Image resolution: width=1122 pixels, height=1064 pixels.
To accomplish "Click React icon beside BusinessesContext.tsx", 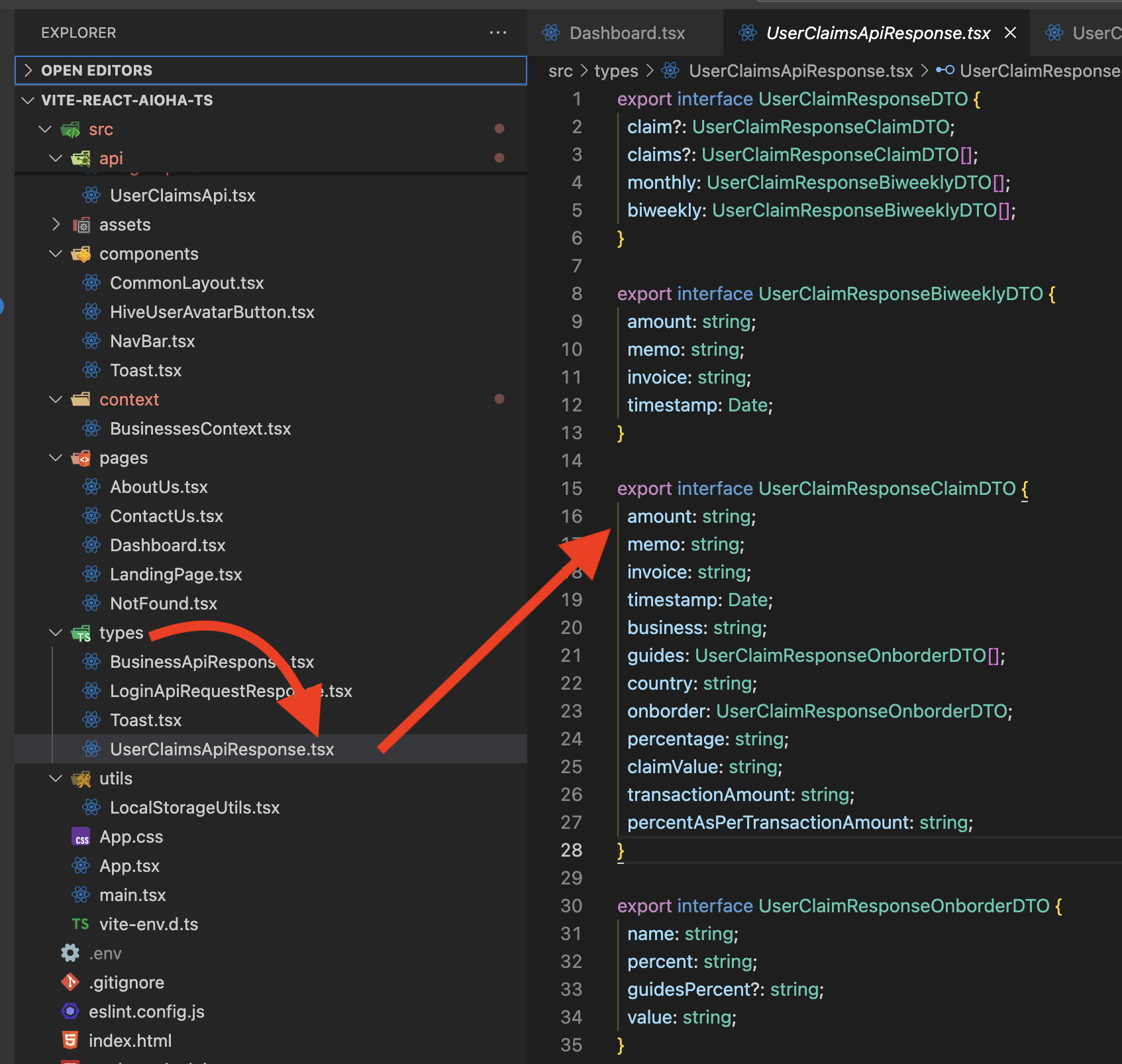I will [x=91, y=429].
